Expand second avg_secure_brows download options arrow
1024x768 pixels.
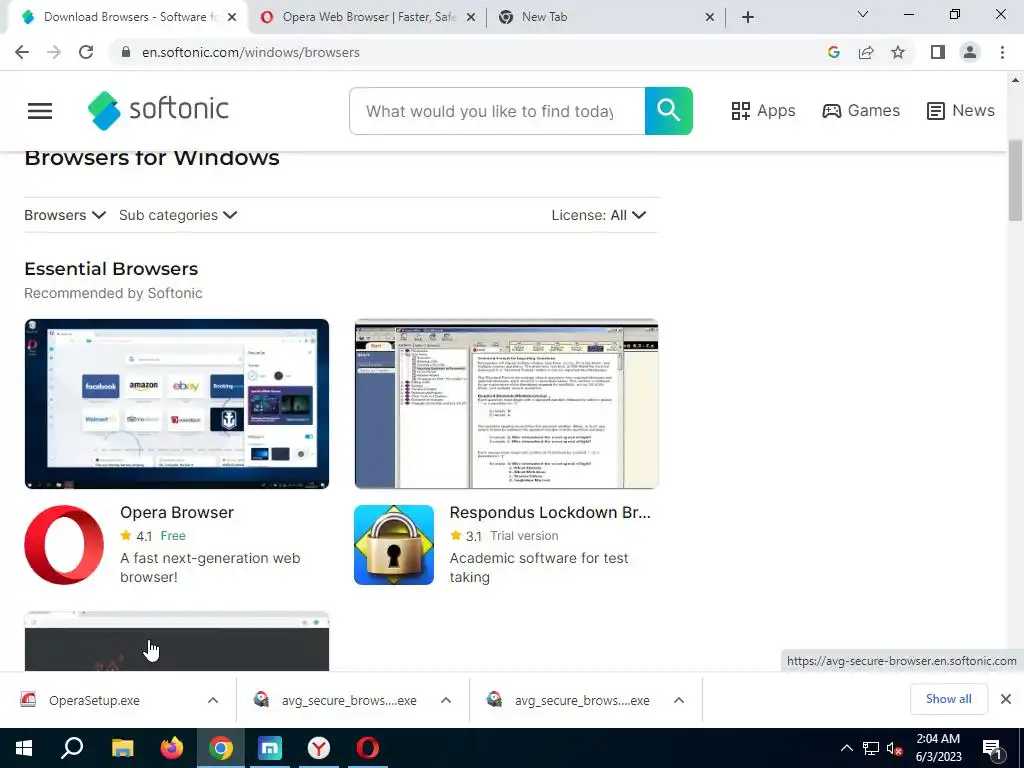679,700
